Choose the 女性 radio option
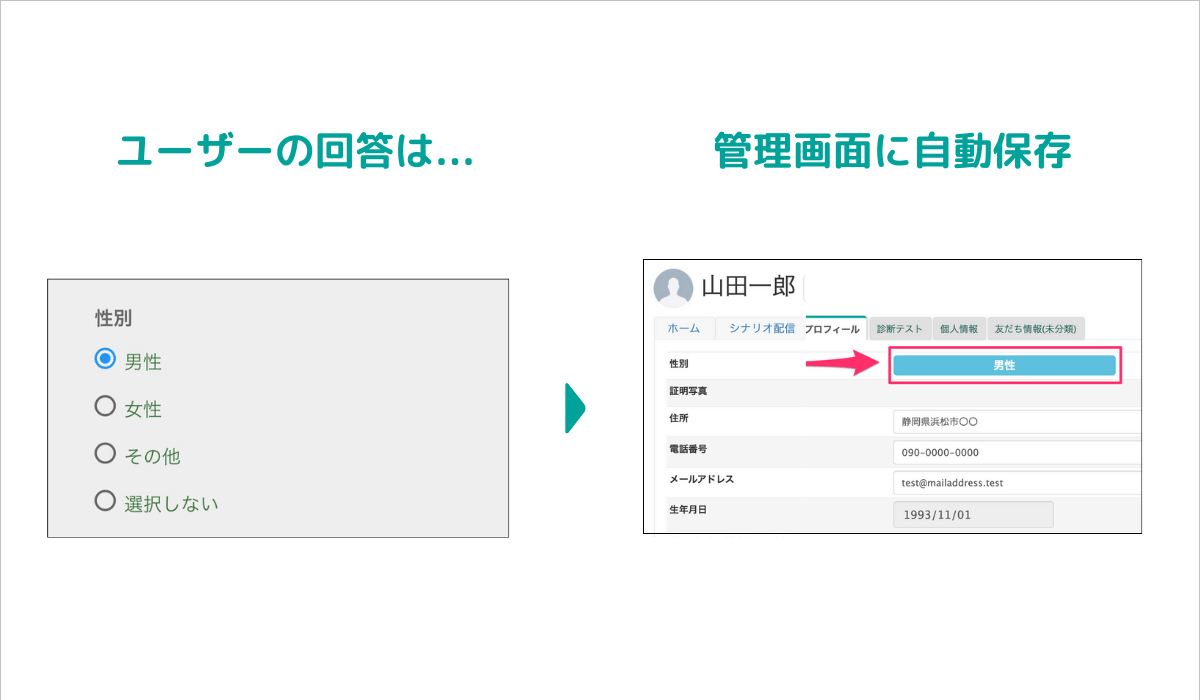Viewport: 1200px width, 700px height. pyautogui.click(x=105, y=407)
